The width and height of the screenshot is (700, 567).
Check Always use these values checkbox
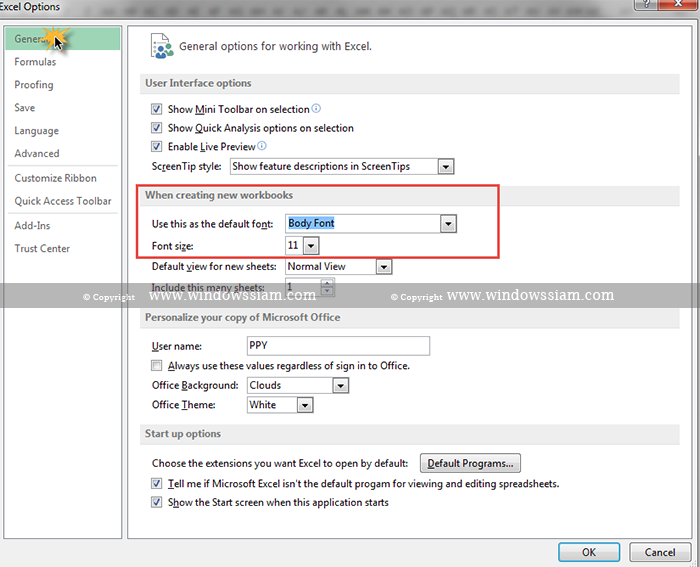tap(156, 366)
